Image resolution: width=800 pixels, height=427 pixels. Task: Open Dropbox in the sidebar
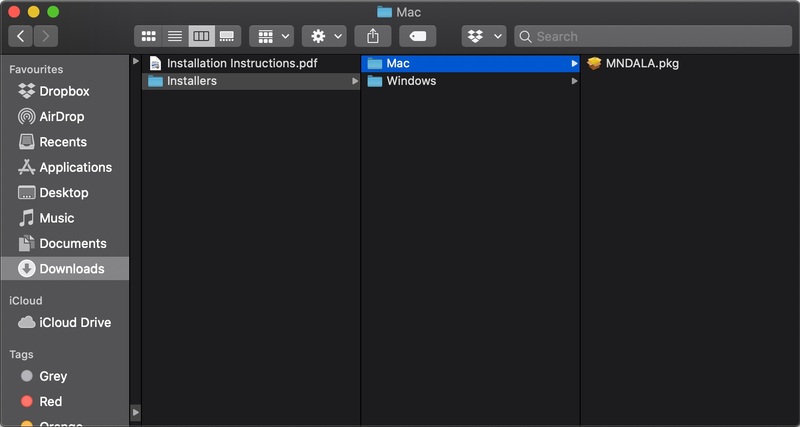click(65, 91)
